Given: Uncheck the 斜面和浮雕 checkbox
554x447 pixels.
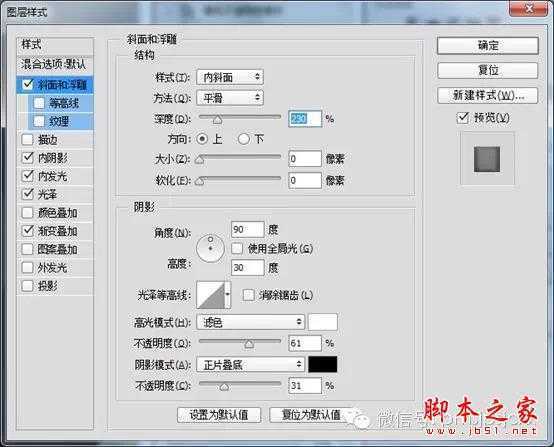Looking at the screenshot, I should point(28,84).
